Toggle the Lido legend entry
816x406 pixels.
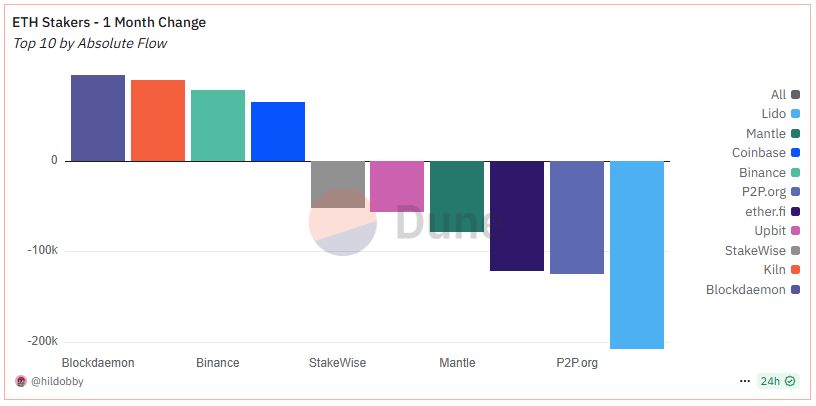coord(781,114)
